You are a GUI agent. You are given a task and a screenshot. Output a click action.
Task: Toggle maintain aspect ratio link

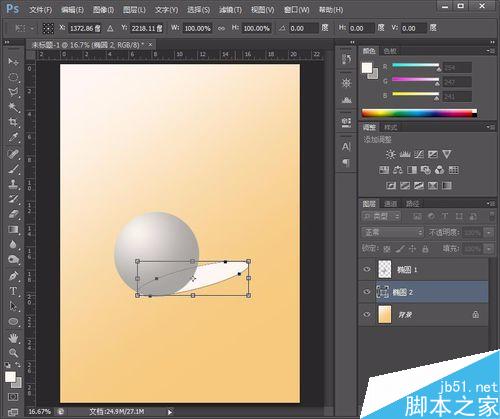pos(221,29)
